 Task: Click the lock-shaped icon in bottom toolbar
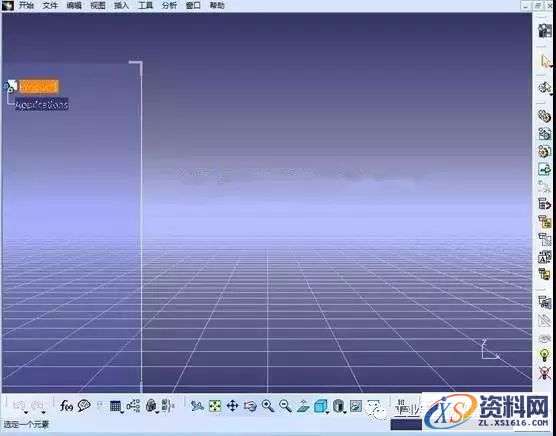151,405
